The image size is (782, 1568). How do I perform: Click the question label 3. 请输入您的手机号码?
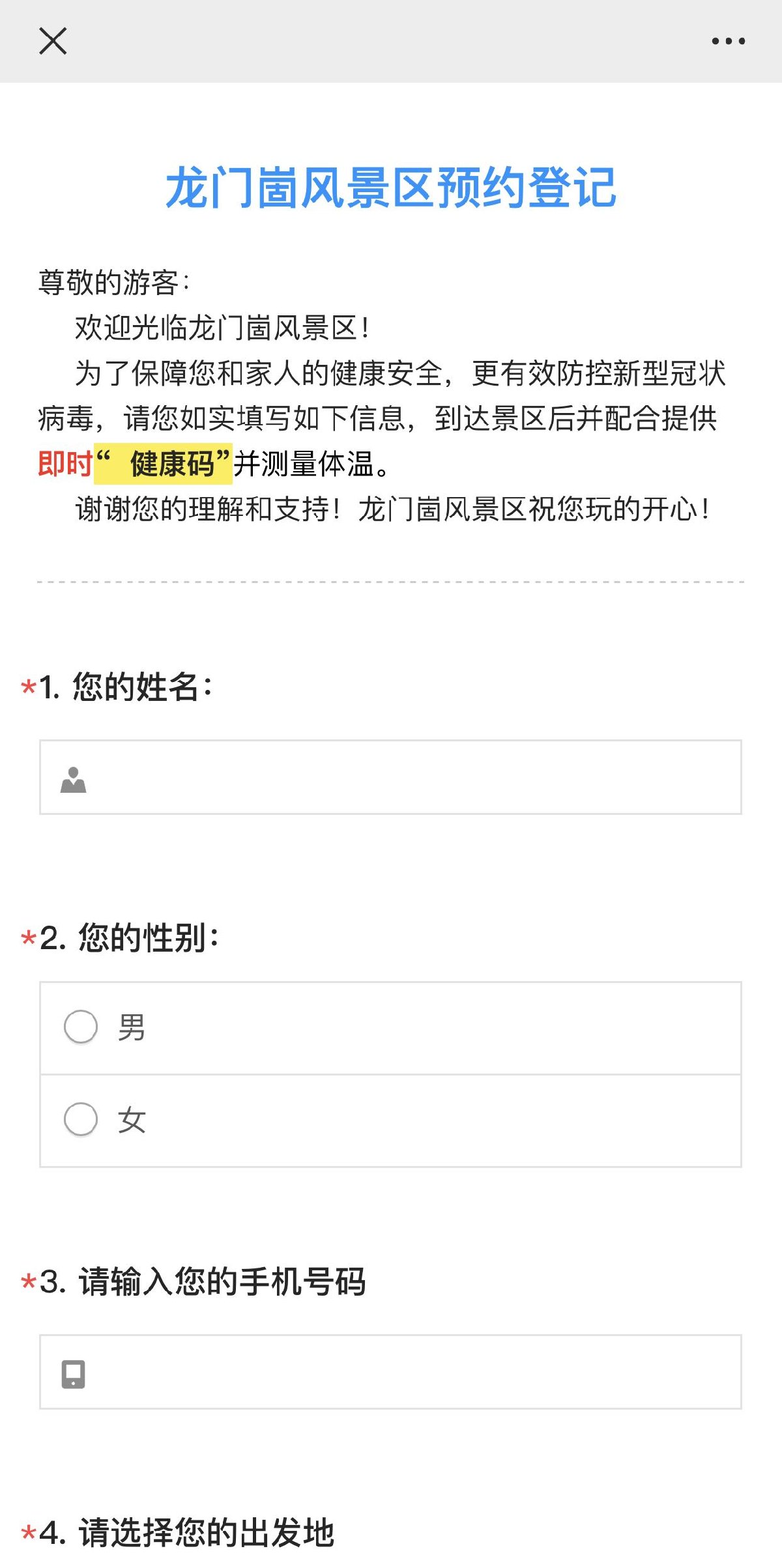click(202, 1281)
